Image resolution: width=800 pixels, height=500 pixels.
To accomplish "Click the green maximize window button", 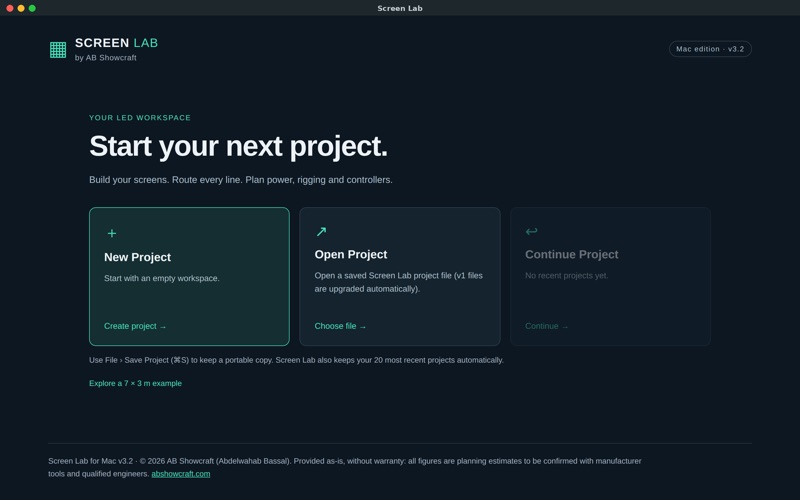I will coord(32,8).
